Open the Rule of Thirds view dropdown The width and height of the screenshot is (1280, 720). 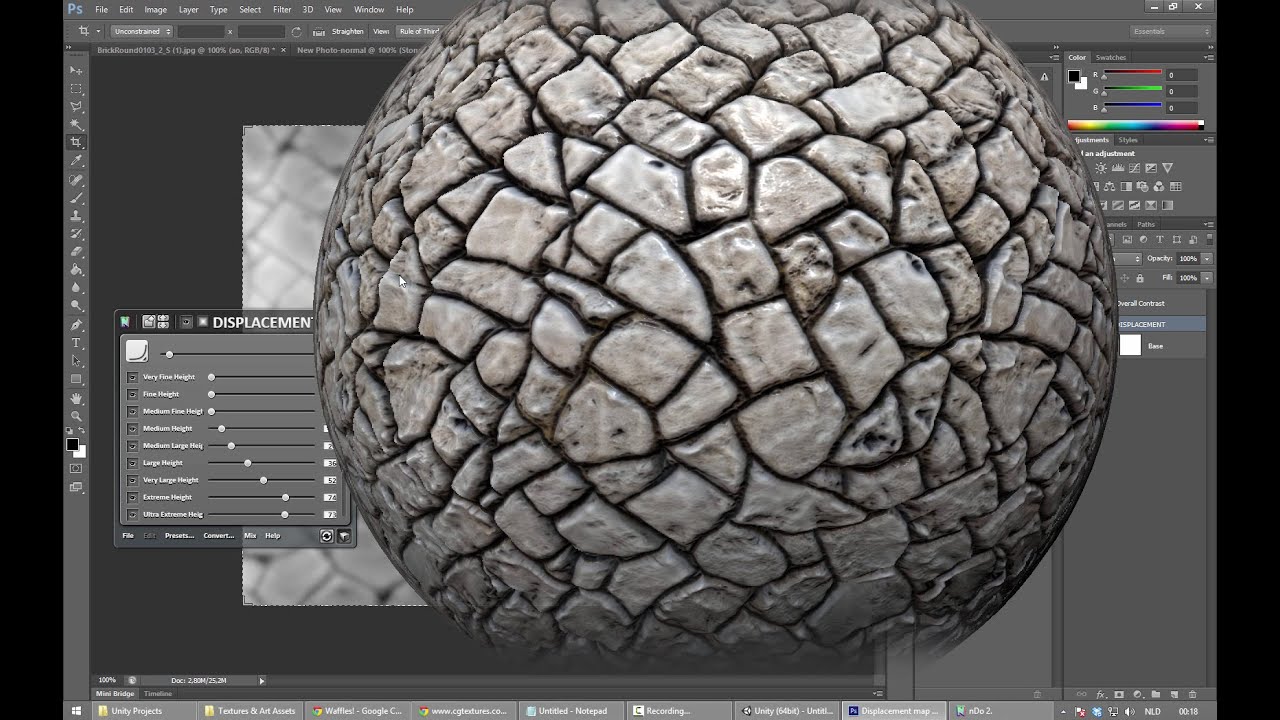419,31
